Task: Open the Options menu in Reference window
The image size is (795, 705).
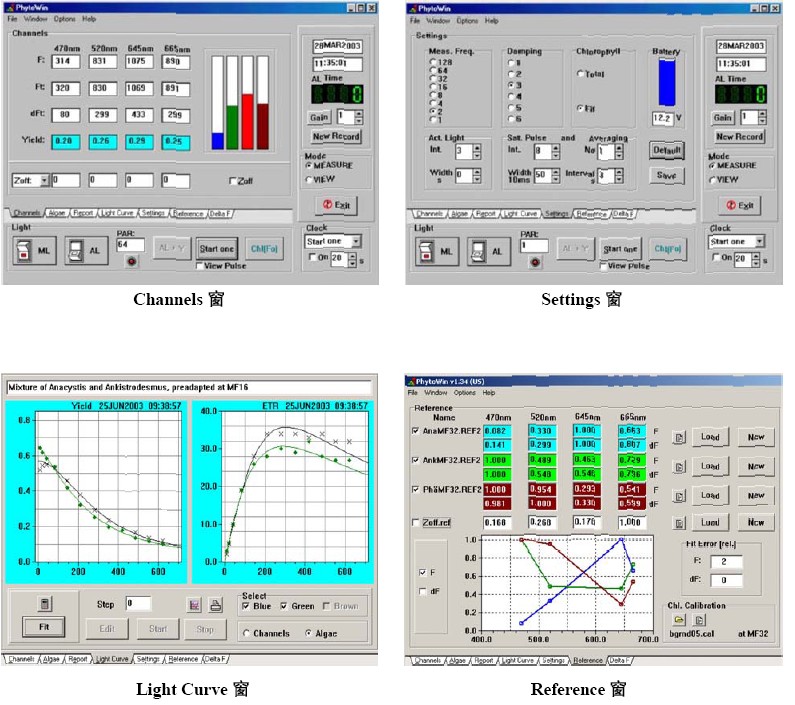Action: [x=467, y=392]
